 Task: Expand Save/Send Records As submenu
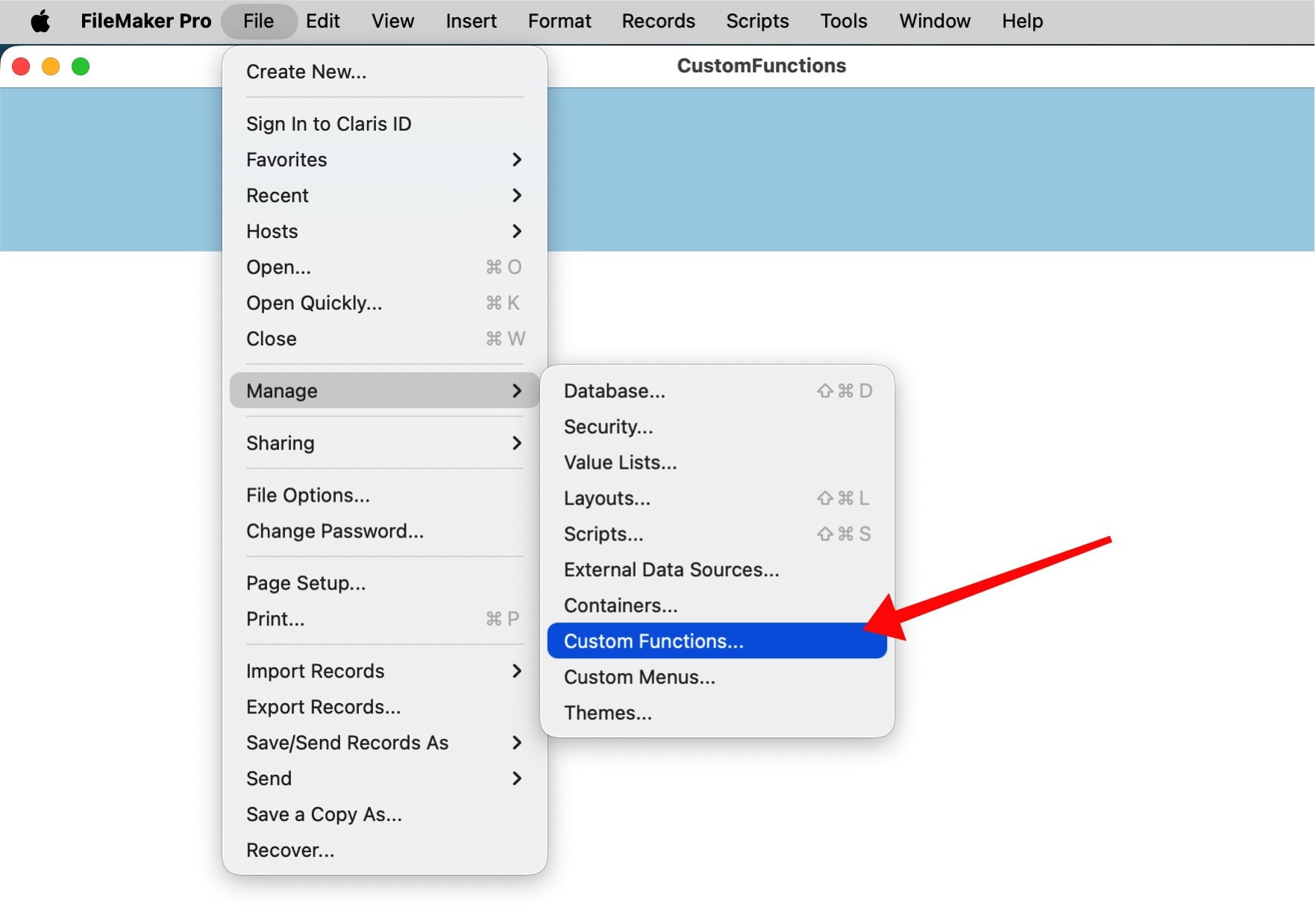point(384,743)
